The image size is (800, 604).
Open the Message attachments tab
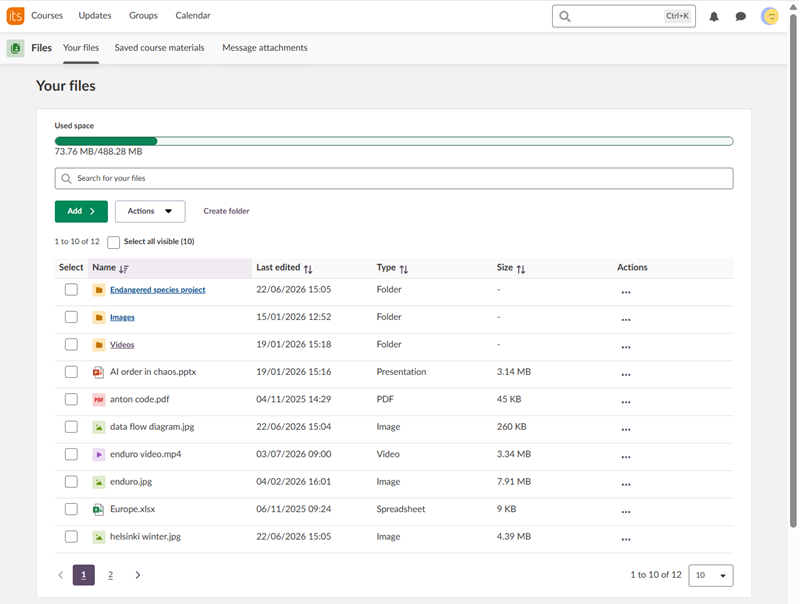tap(265, 47)
